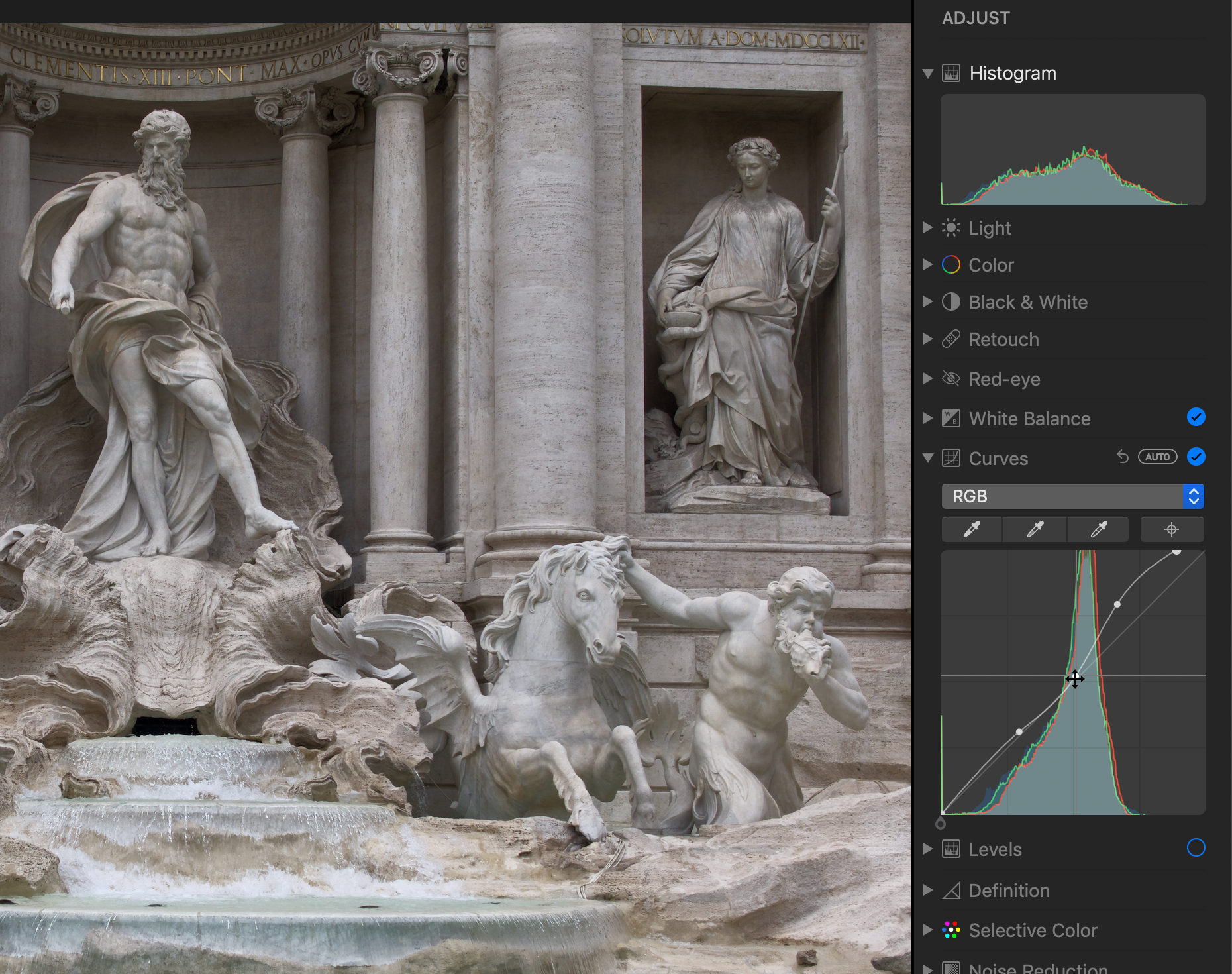The image size is (1232, 974).
Task: Open the RGB channel dropdown
Action: (1072, 496)
